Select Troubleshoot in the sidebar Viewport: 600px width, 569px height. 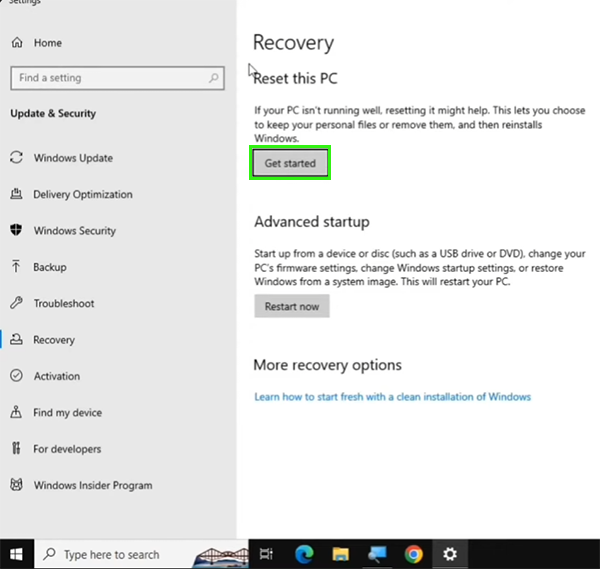64,303
